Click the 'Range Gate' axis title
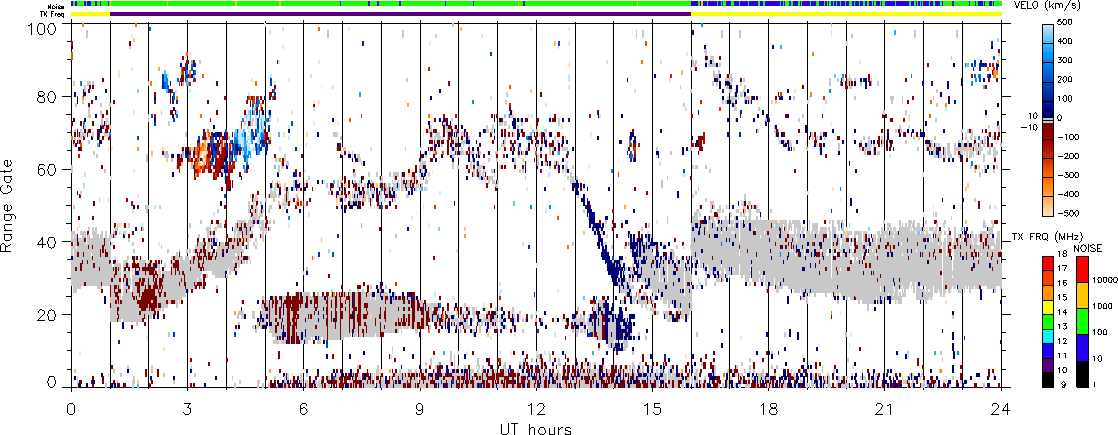1118x435 pixels. (9, 205)
